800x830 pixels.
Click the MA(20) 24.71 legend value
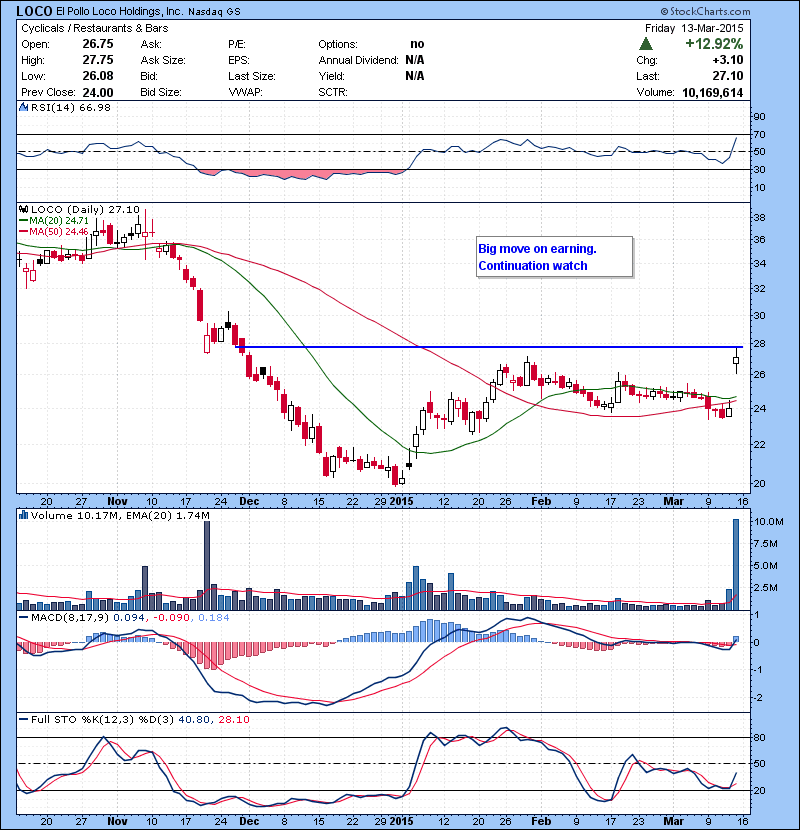click(59, 221)
